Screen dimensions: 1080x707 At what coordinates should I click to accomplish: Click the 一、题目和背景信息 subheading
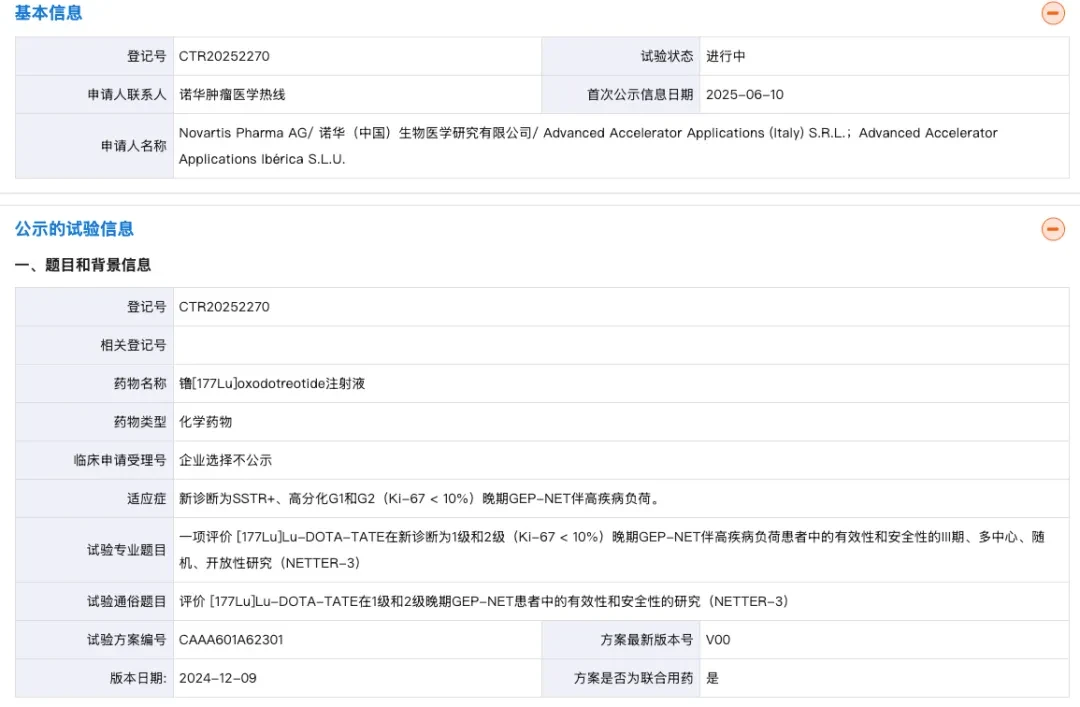83,265
